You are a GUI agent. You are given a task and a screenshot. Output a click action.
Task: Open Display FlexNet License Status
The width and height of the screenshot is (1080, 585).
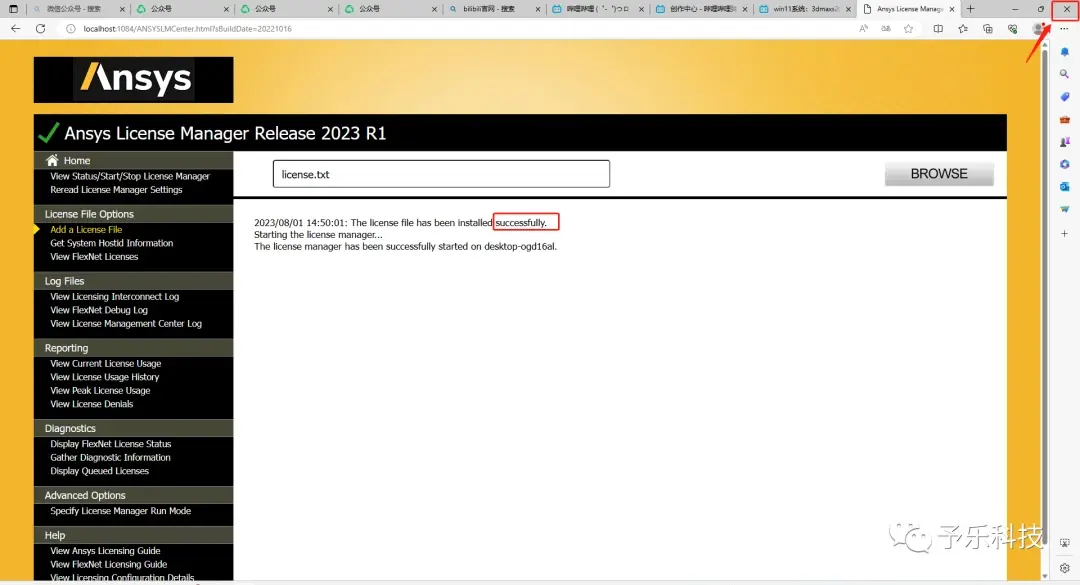click(110, 444)
